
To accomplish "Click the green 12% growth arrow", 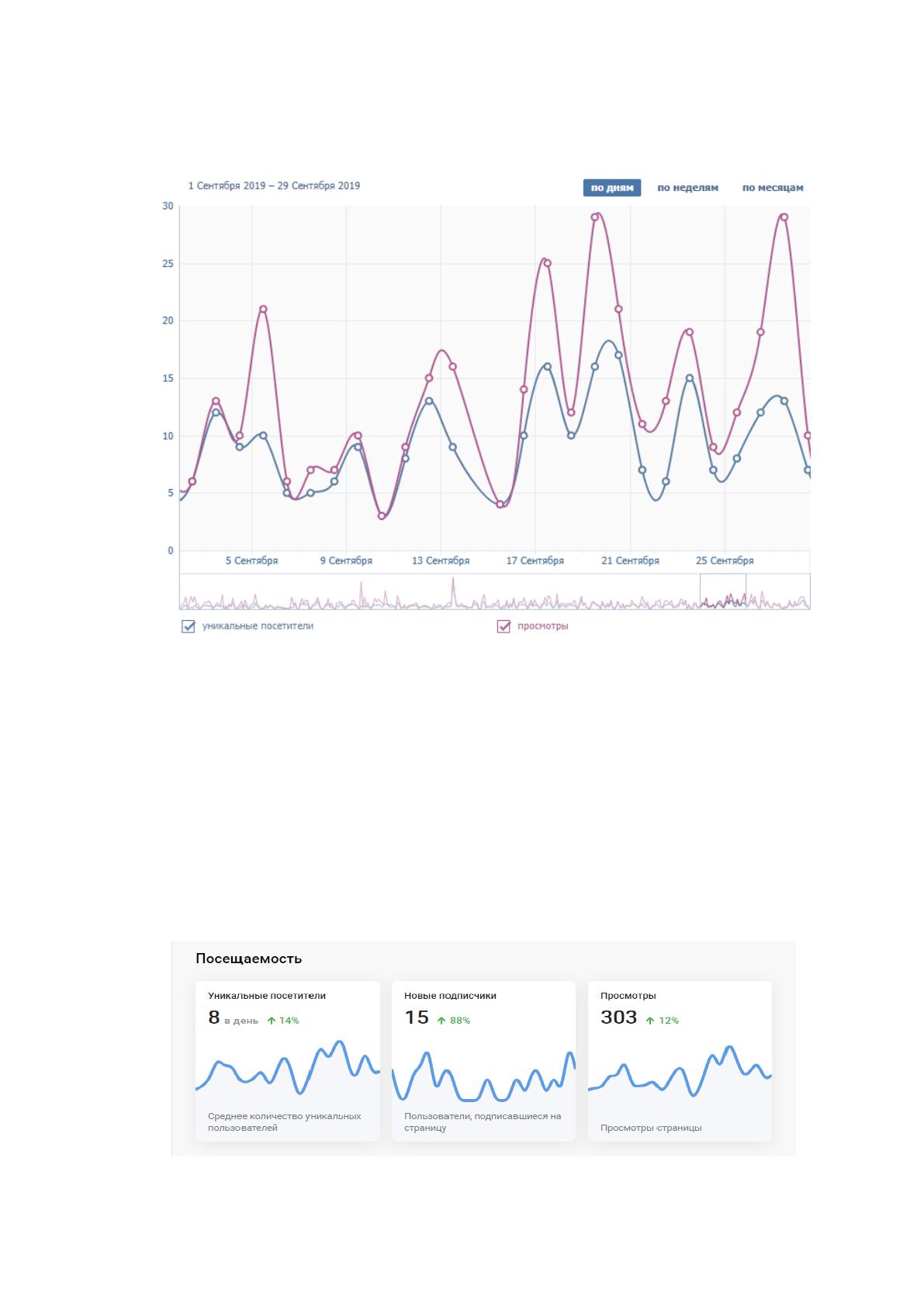I will [x=650, y=1021].
